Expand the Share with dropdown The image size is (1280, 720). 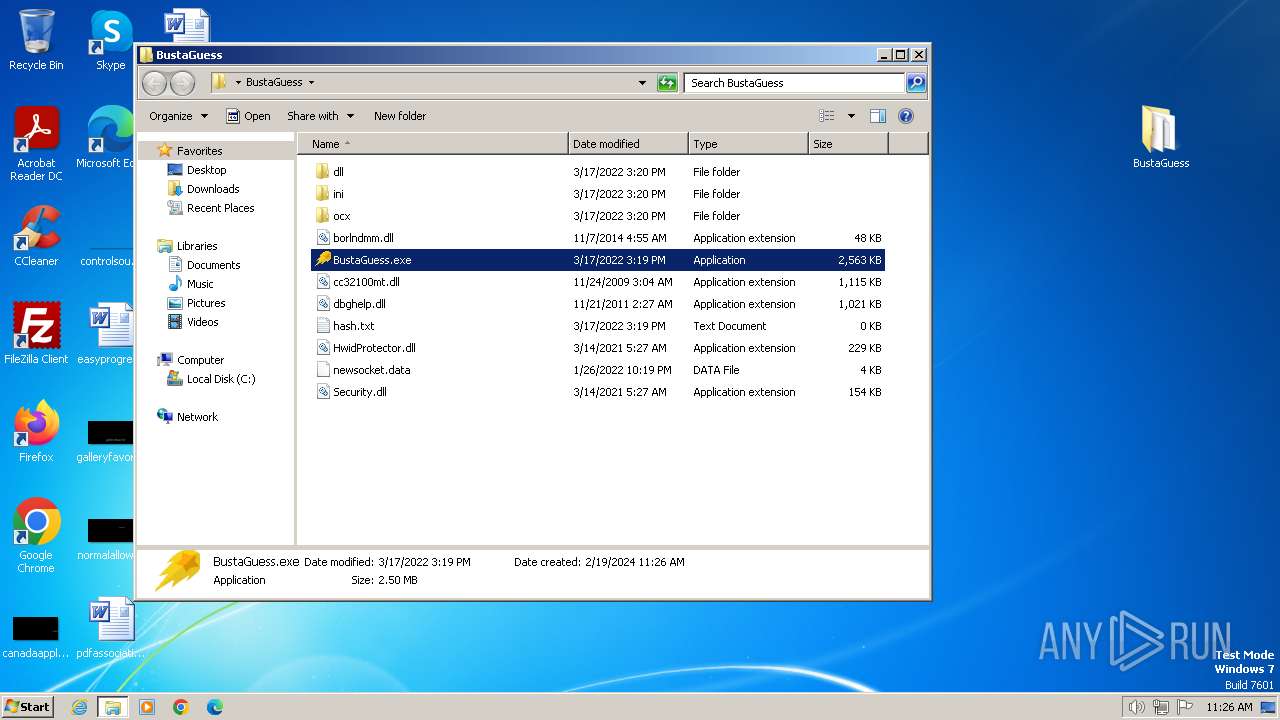(x=320, y=116)
